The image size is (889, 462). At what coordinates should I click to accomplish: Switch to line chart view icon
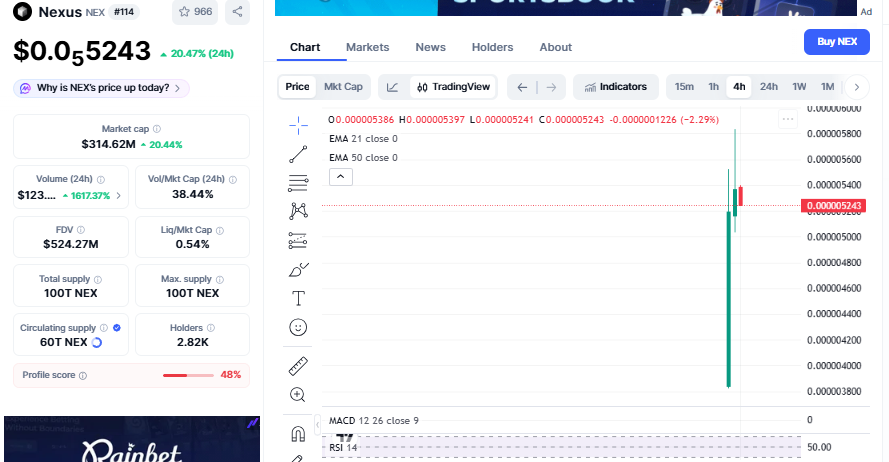point(392,87)
